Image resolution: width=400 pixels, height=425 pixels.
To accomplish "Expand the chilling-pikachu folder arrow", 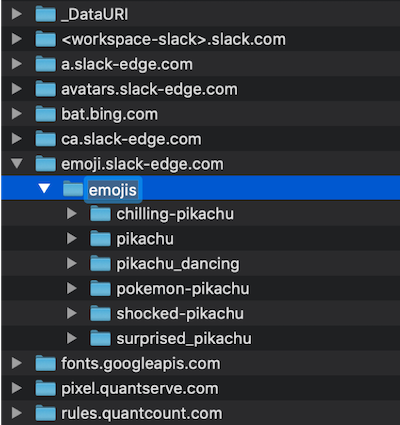I will point(71,214).
